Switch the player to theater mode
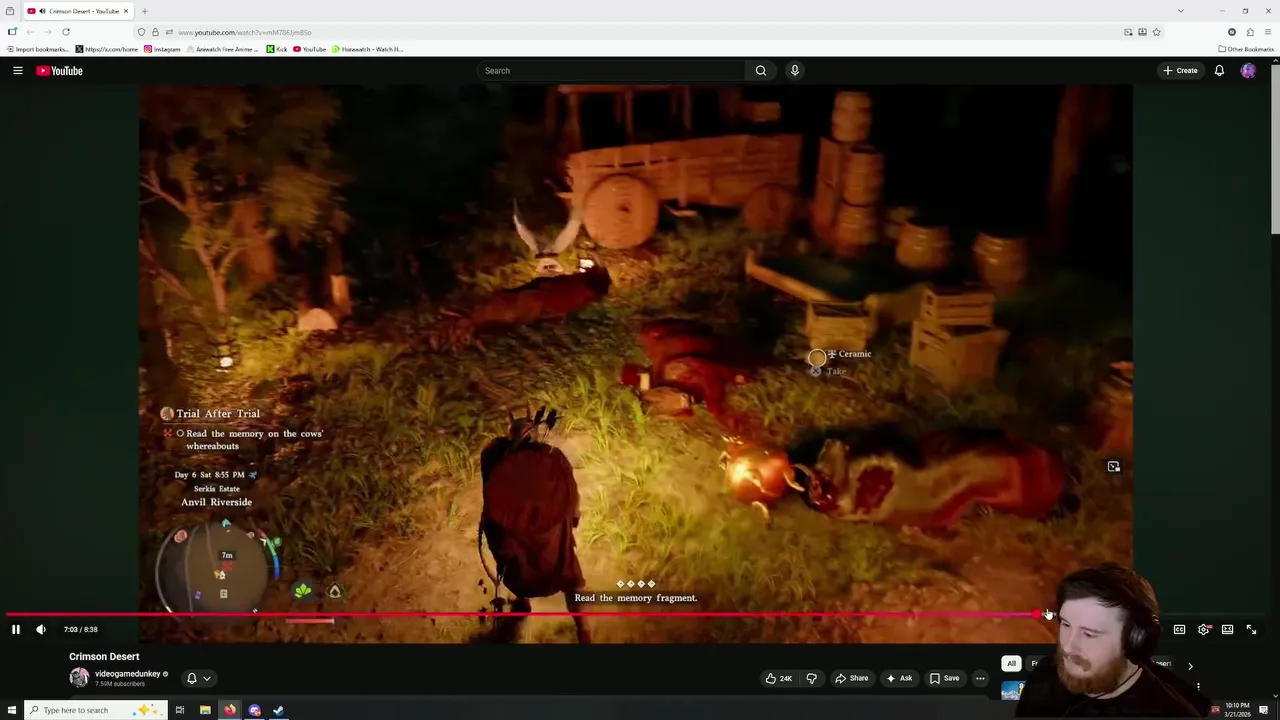1280x720 pixels. tap(1227, 630)
